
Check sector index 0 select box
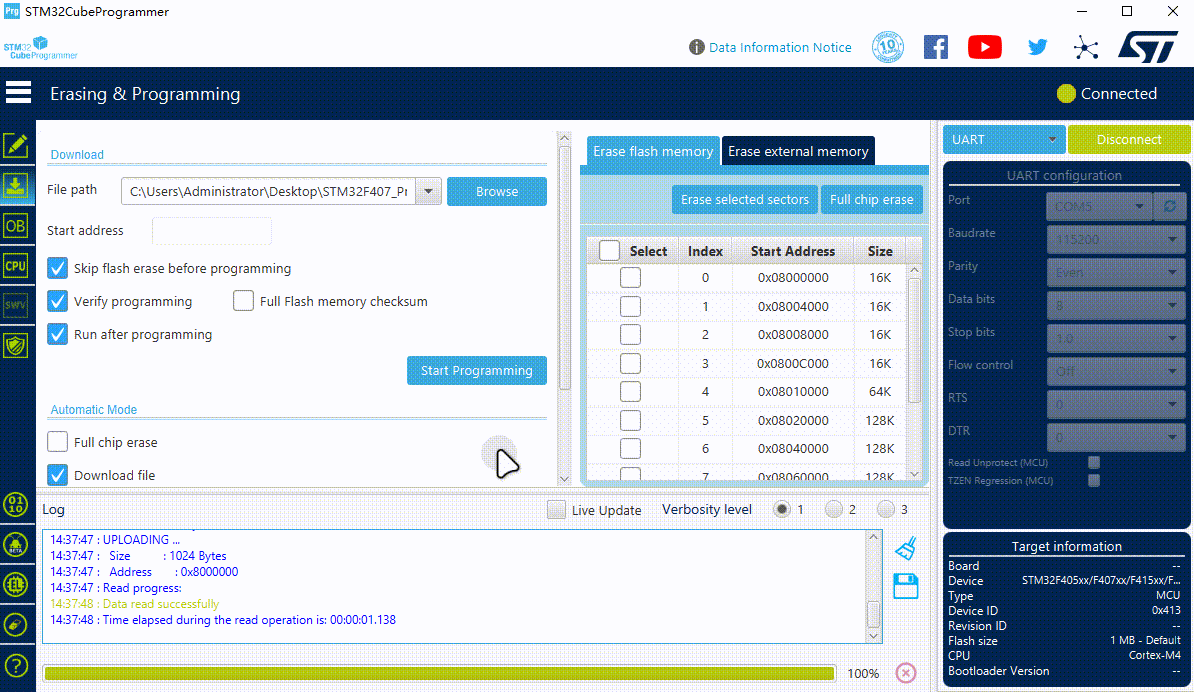click(630, 278)
